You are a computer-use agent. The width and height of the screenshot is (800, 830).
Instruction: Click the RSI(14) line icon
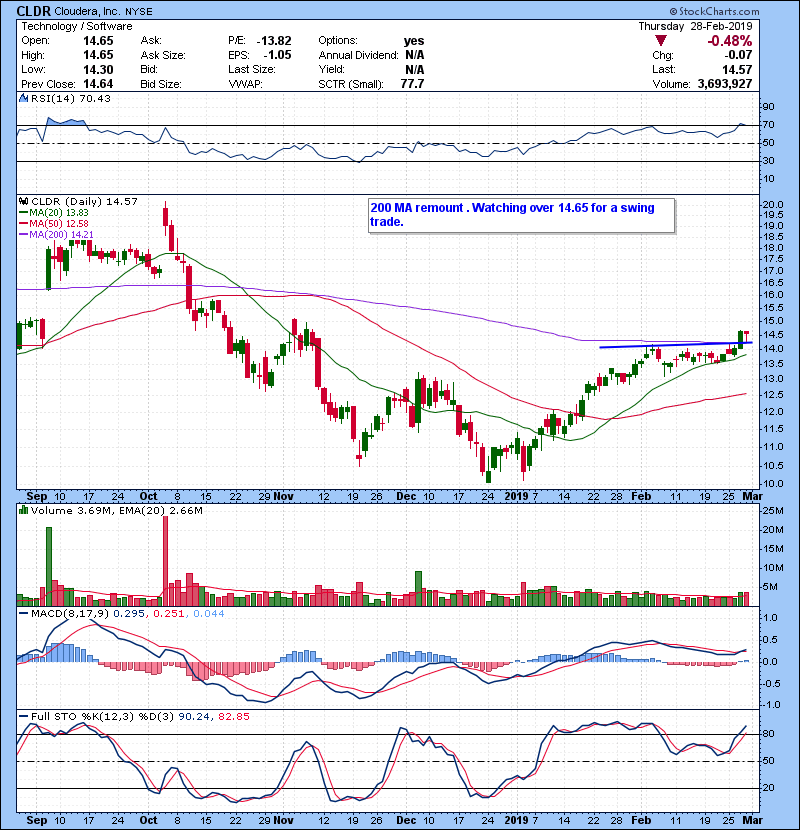(x=23, y=98)
